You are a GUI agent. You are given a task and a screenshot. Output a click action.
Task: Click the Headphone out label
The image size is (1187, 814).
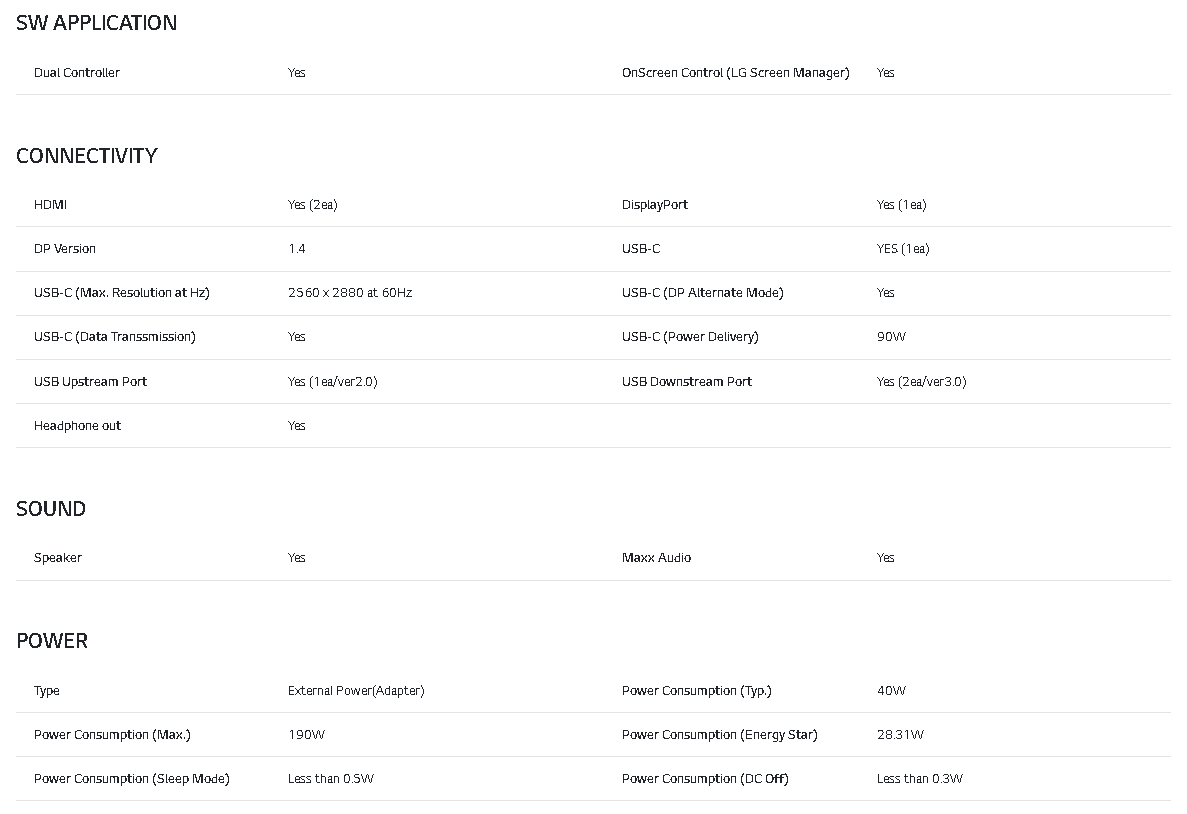[77, 426]
